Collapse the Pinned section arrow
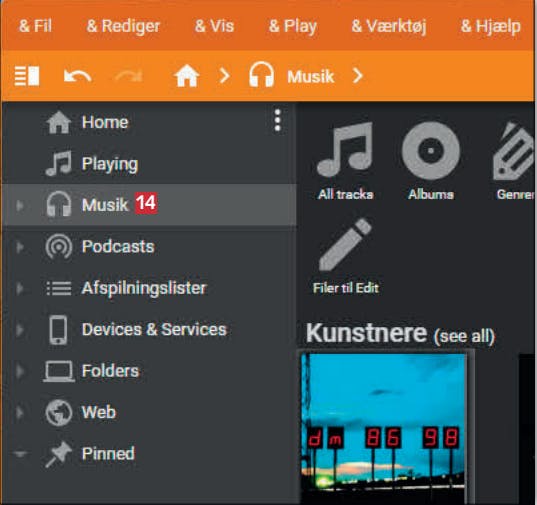The width and height of the screenshot is (537, 505). 20,454
